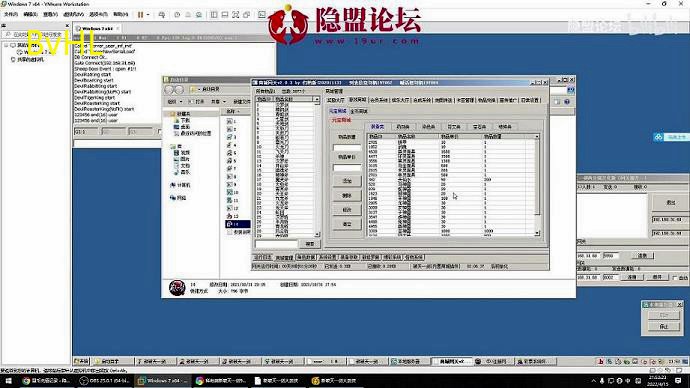
Task: Click the VMware pause virtual machine icon
Action: tap(140, 15)
